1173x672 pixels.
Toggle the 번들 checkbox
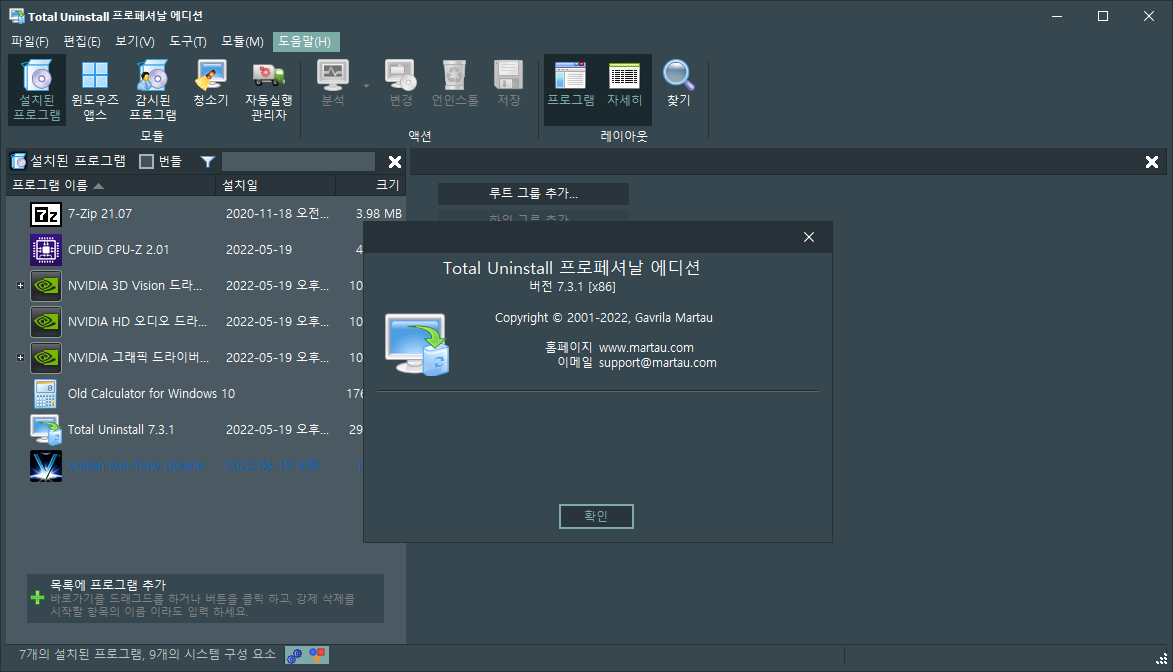click(x=147, y=162)
